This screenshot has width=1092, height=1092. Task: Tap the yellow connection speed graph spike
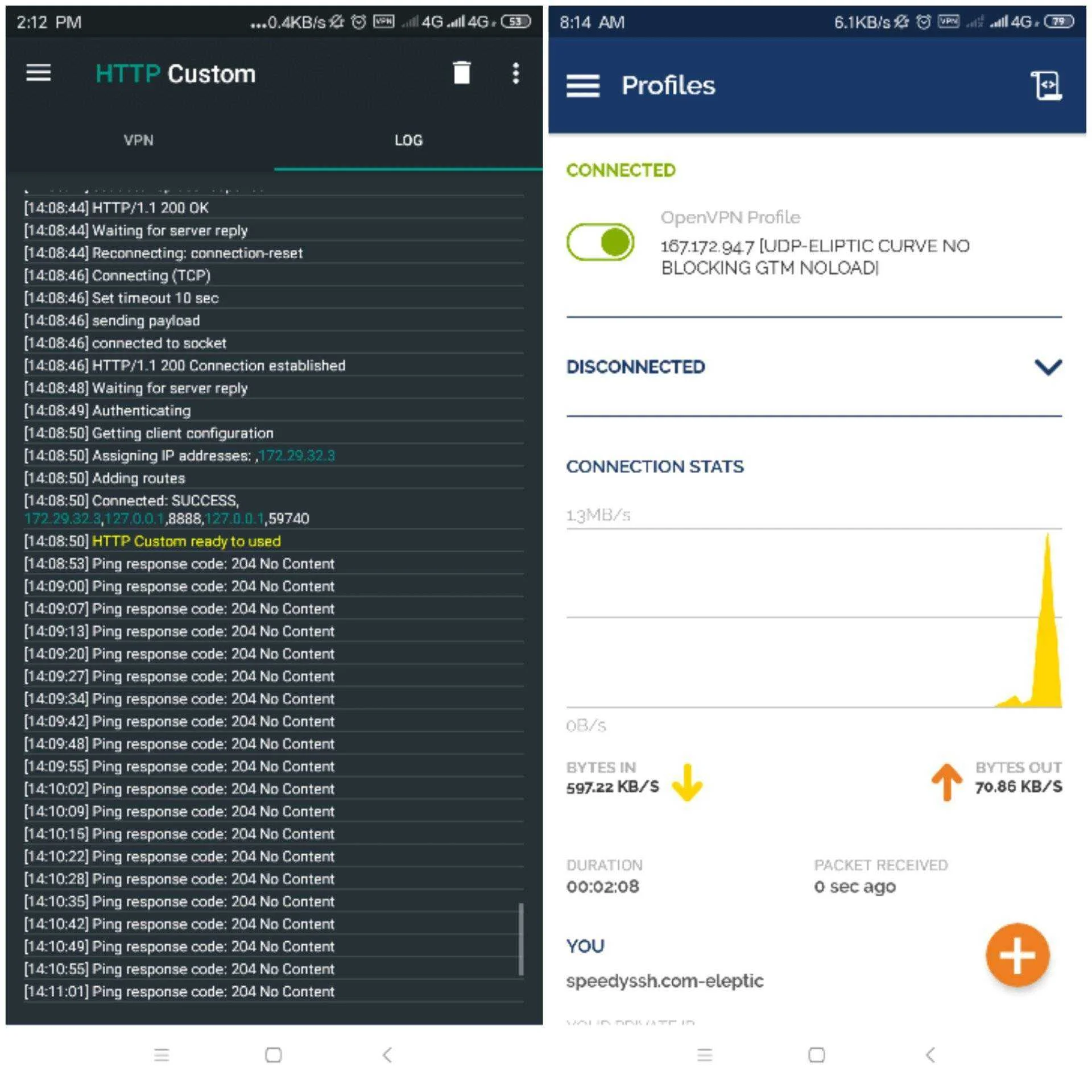pos(1047,626)
